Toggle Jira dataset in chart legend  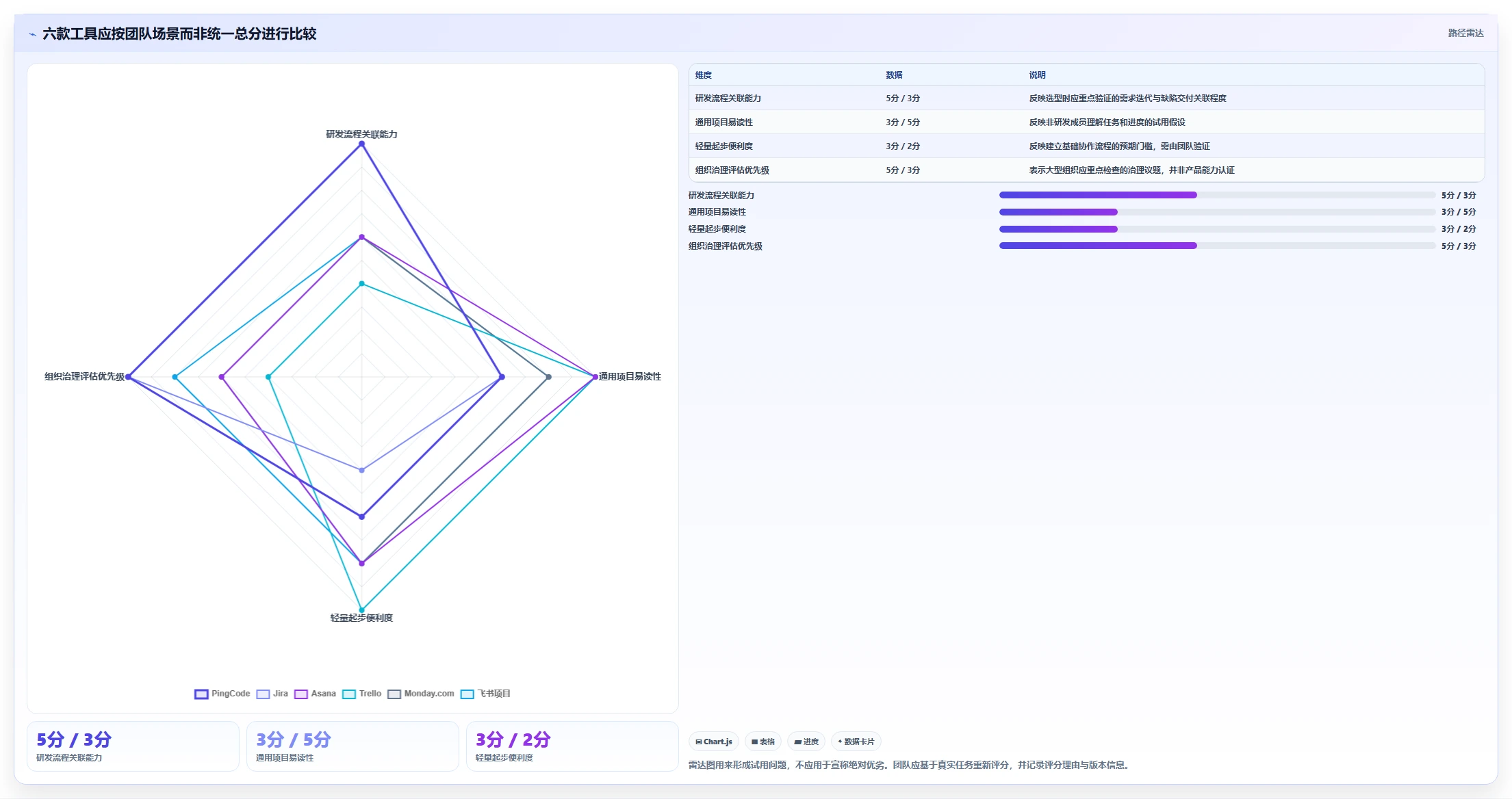[x=272, y=694]
